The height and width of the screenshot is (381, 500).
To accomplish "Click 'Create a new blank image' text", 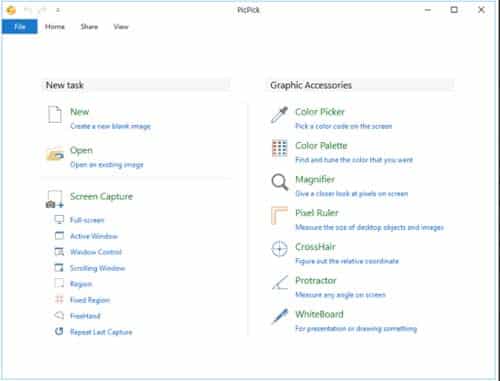I will [x=111, y=126].
